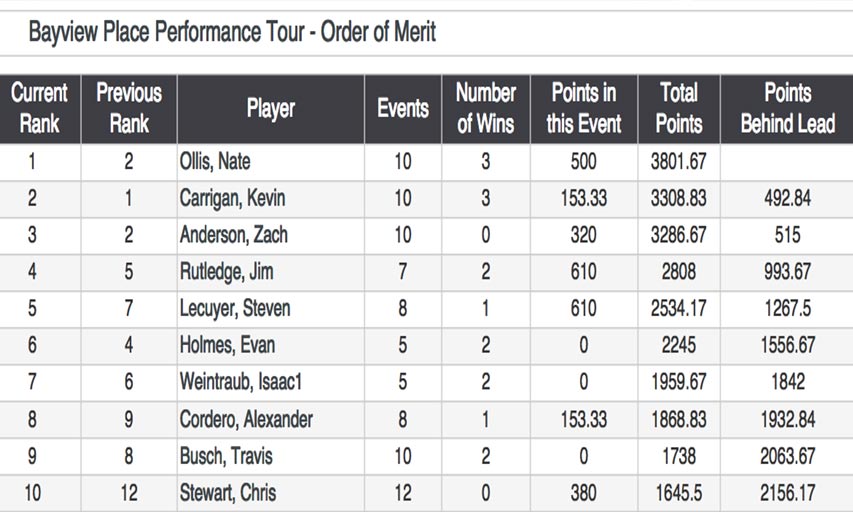Open Weintraub, Isaac1 entry
Image resolution: width=853 pixels, height=512 pixels.
(241, 382)
